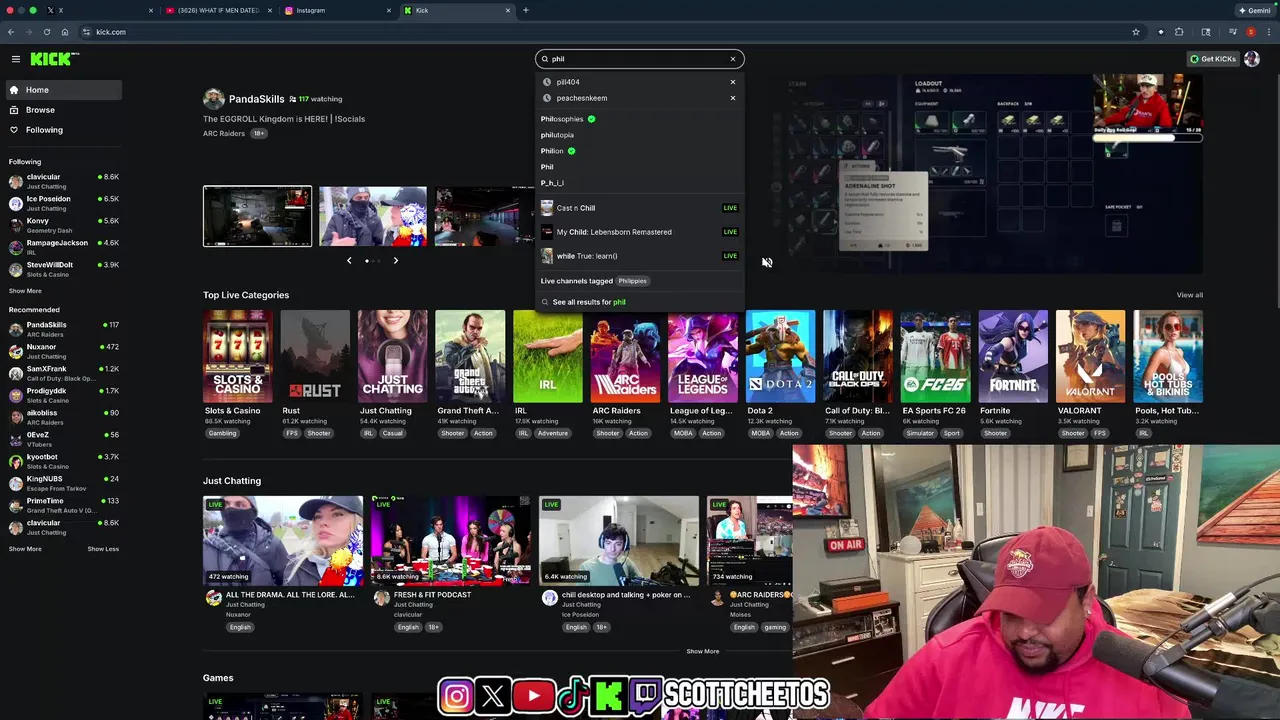Expand Following list with Show More
Image resolution: width=1280 pixels, height=720 pixels.
[25, 291]
